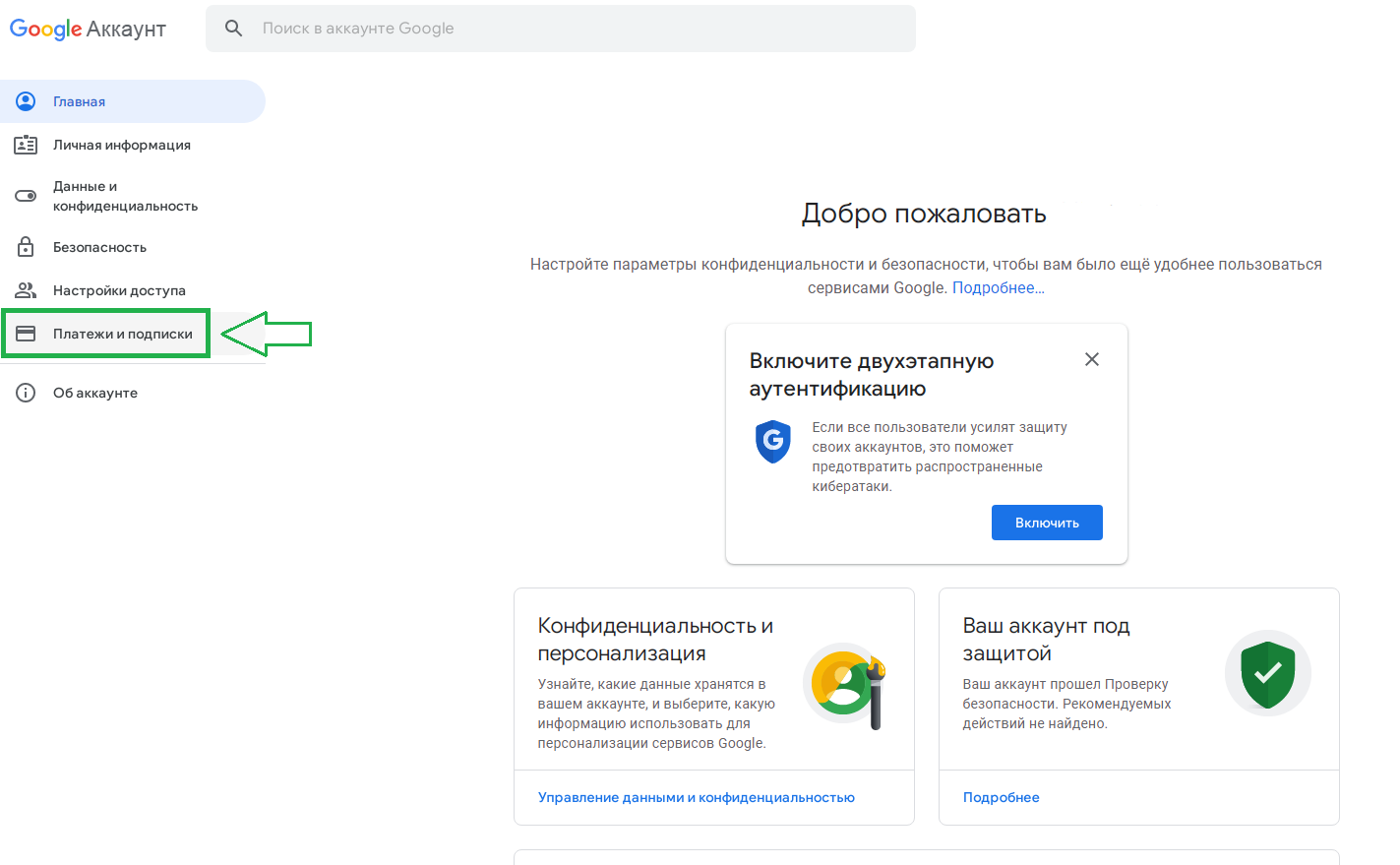Dismiss the two-step authentication card
Viewport: 1400px width, 865px height.
pyautogui.click(x=1092, y=359)
